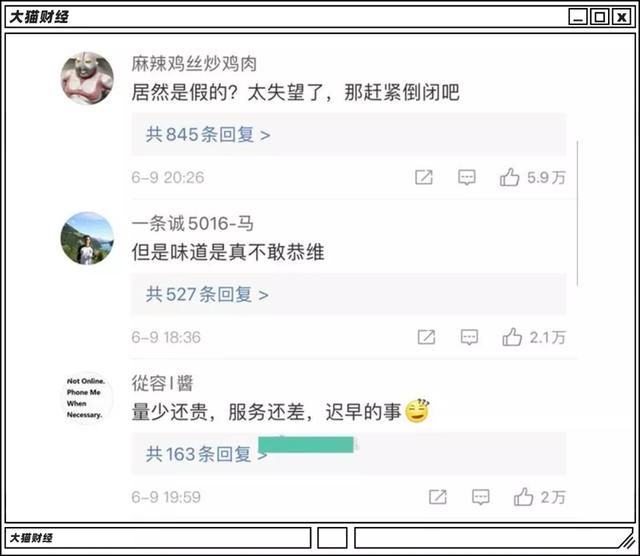Like the comment with 5.9万 likes

click(x=509, y=177)
